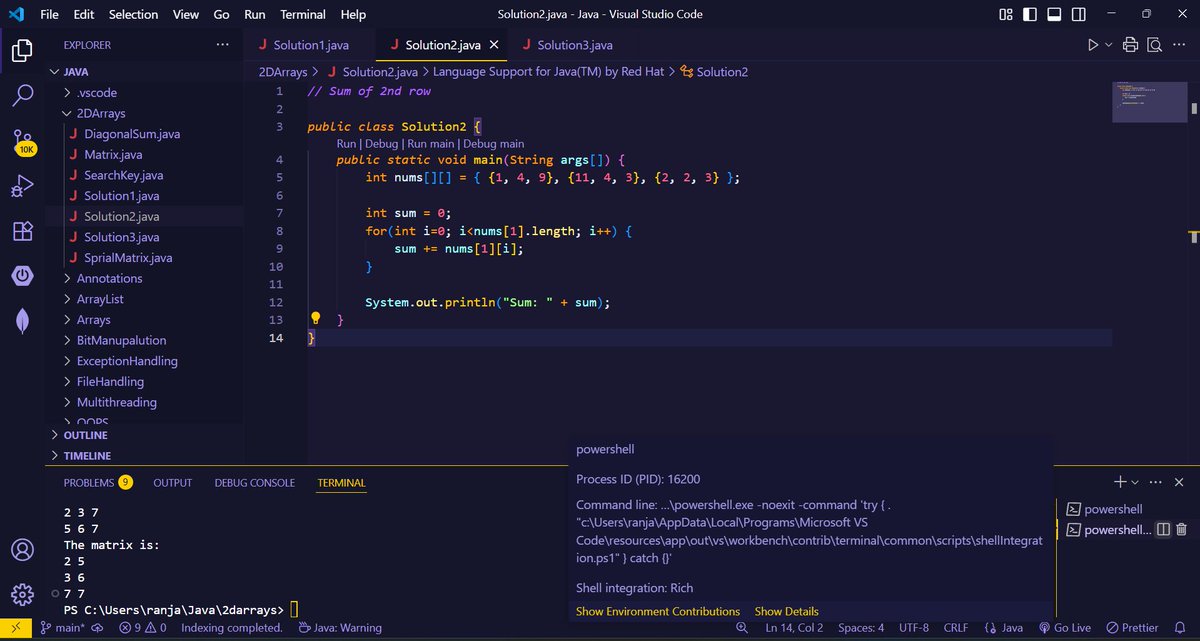Kill terminal using the trash icon

click(x=1181, y=529)
